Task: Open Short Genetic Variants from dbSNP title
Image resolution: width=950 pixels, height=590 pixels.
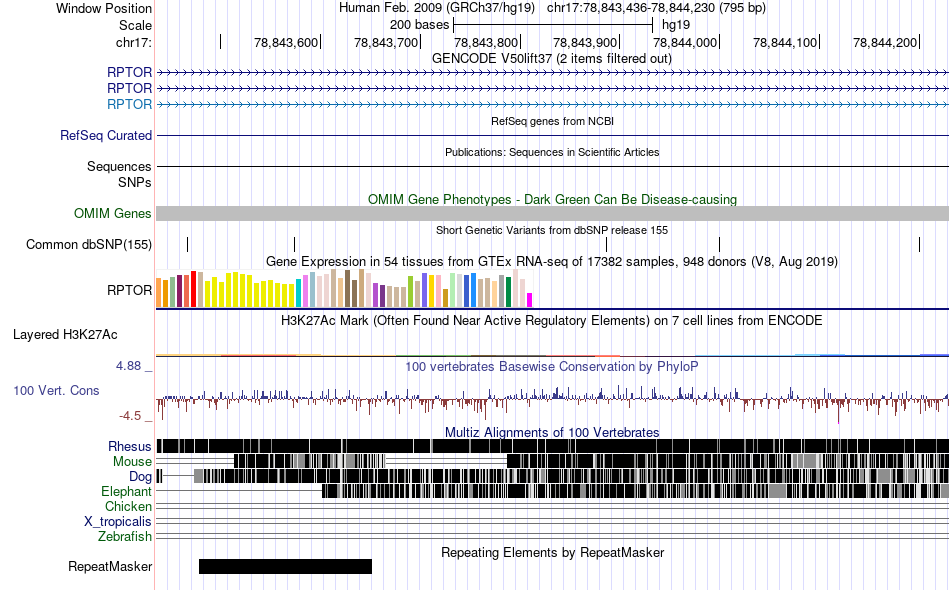Action: coord(552,230)
